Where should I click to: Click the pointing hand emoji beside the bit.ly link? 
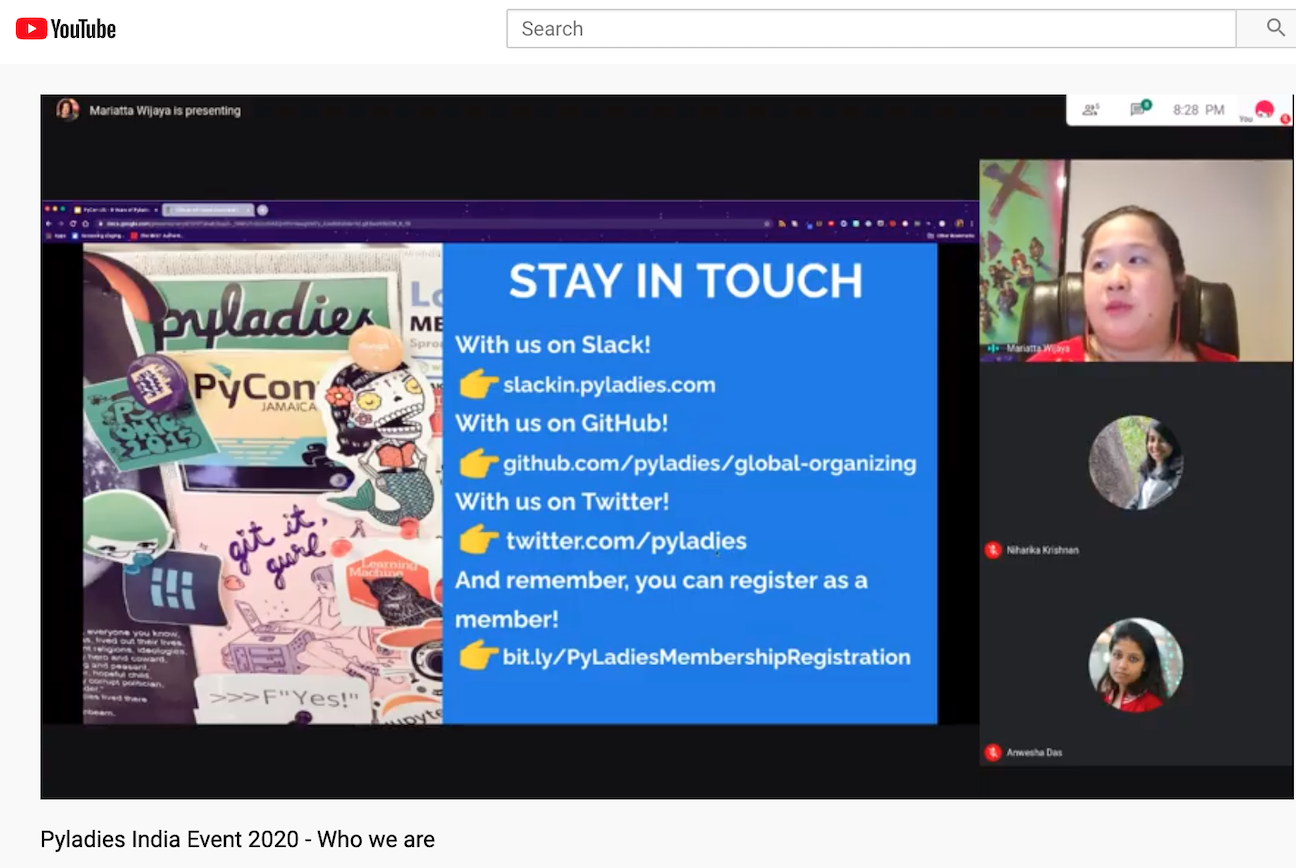tap(478, 657)
